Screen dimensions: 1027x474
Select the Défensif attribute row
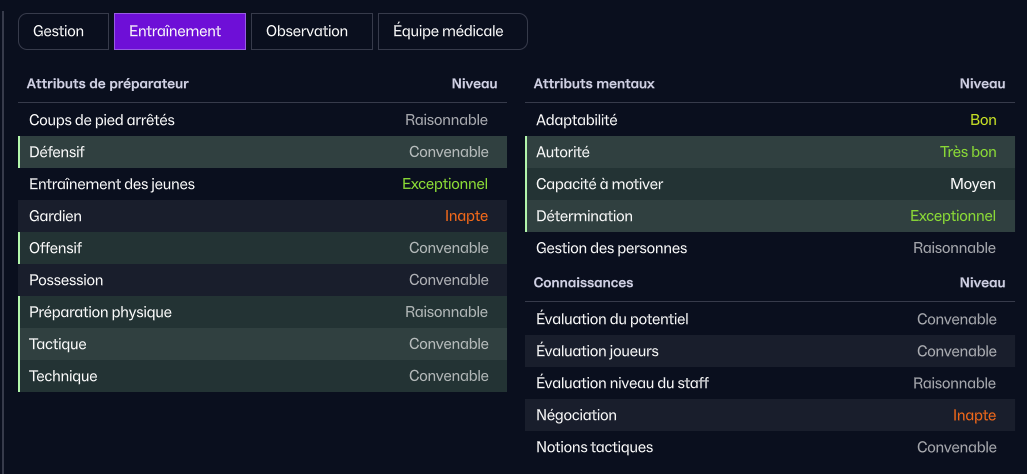[262, 152]
